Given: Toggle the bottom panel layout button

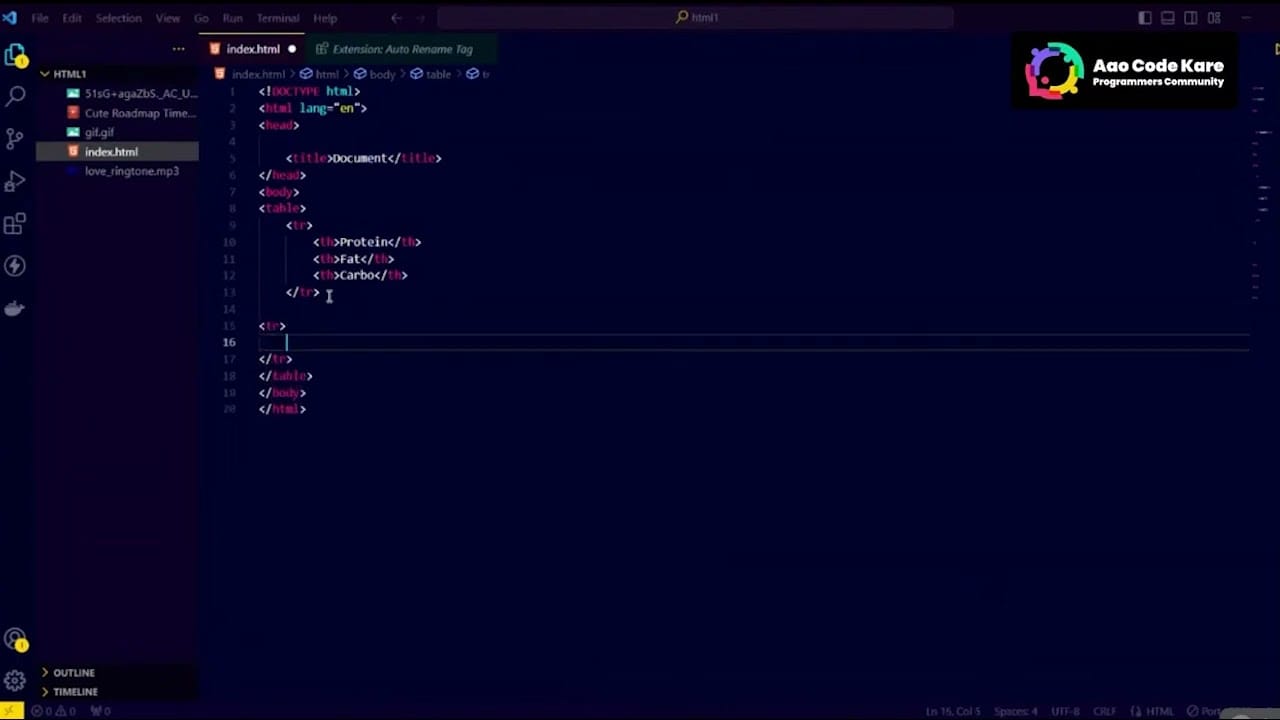Looking at the screenshot, I should (x=1168, y=18).
